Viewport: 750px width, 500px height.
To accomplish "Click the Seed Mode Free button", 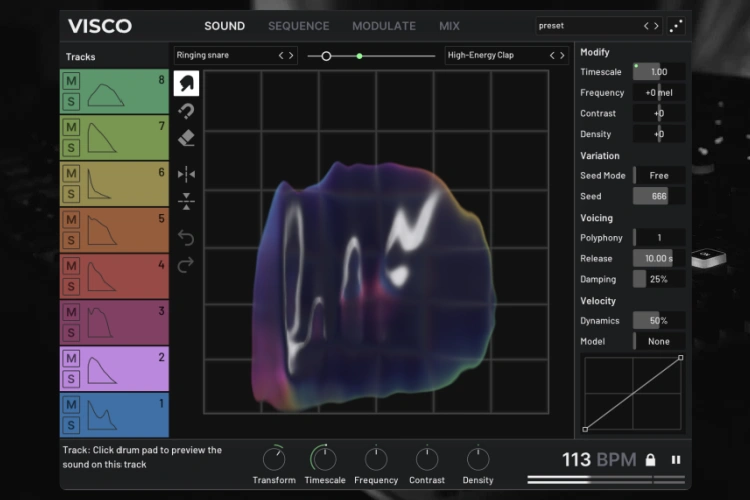I will tap(659, 175).
